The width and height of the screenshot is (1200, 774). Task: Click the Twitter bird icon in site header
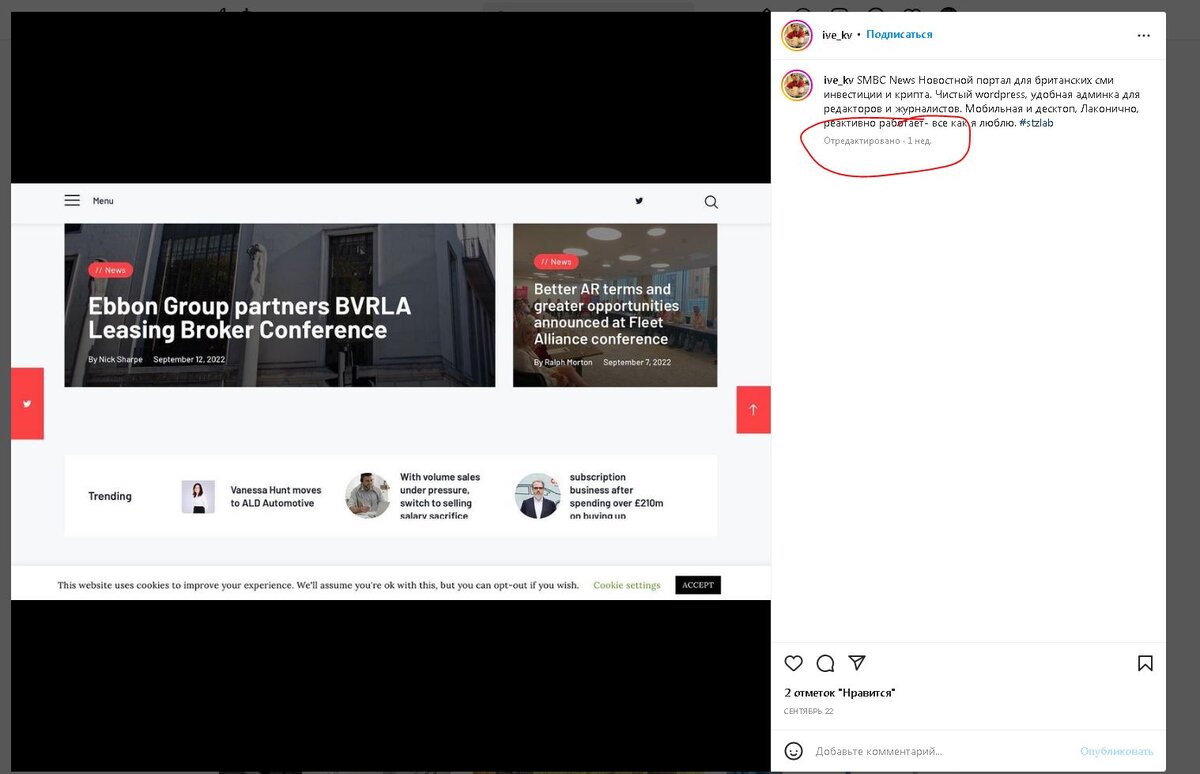point(639,201)
